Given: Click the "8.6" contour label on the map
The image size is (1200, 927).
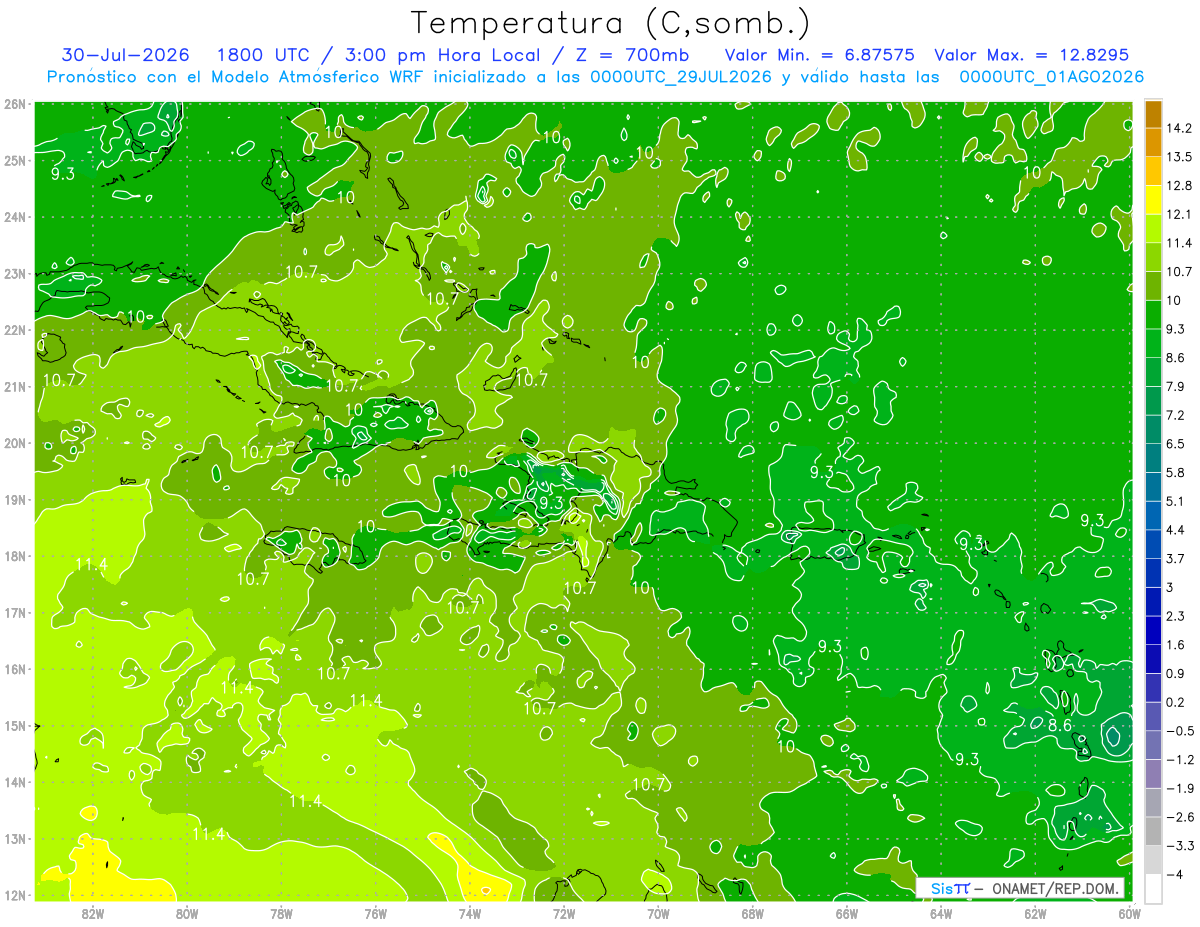Looking at the screenshot, I should (1060, 724).
